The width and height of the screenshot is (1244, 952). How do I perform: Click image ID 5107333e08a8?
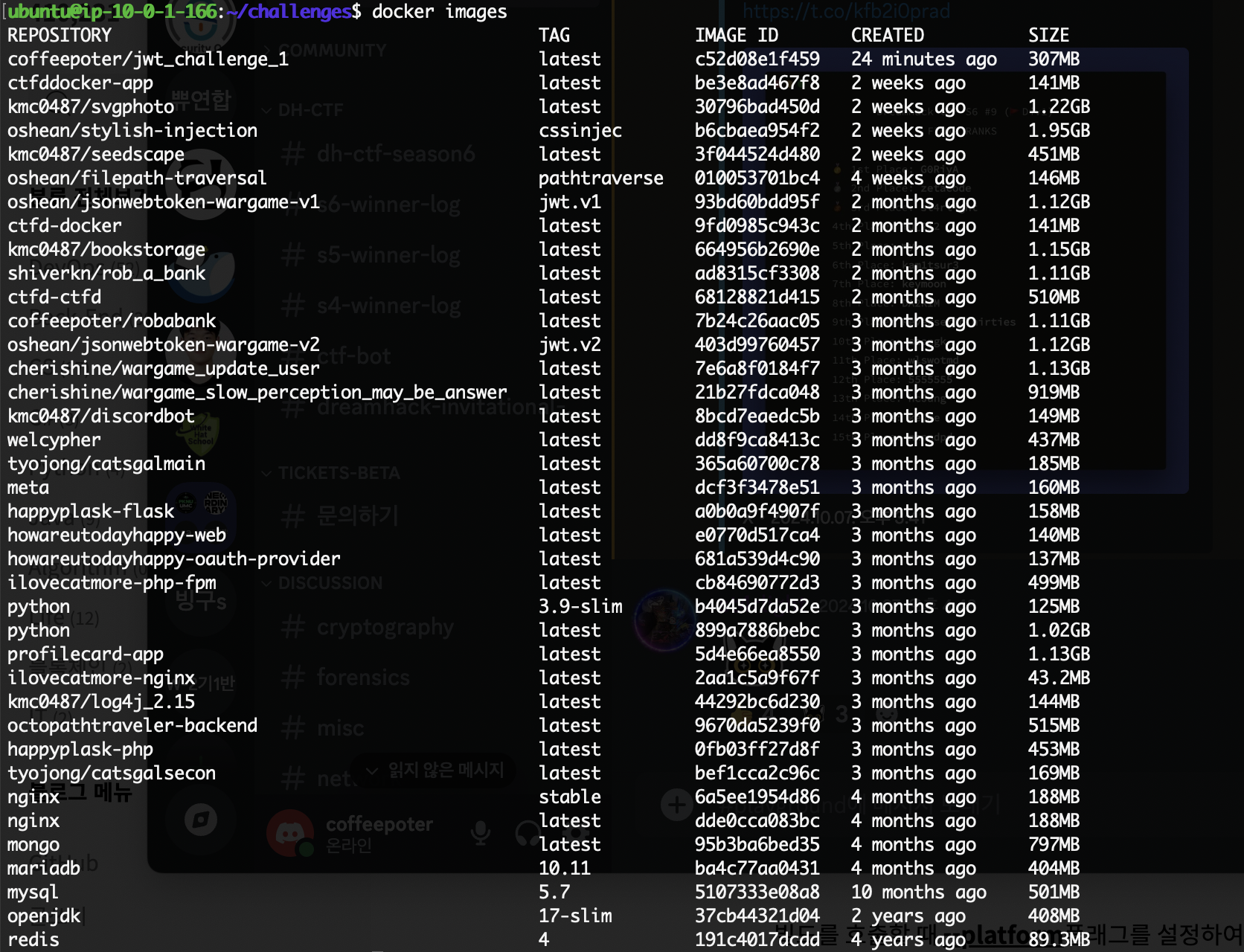pos(757,892)
